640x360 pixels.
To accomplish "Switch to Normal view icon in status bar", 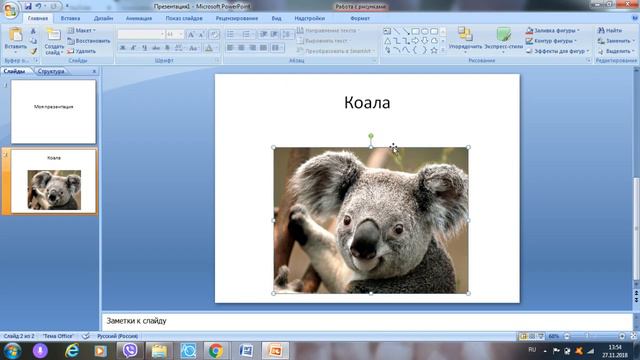I will coord(523,336).
